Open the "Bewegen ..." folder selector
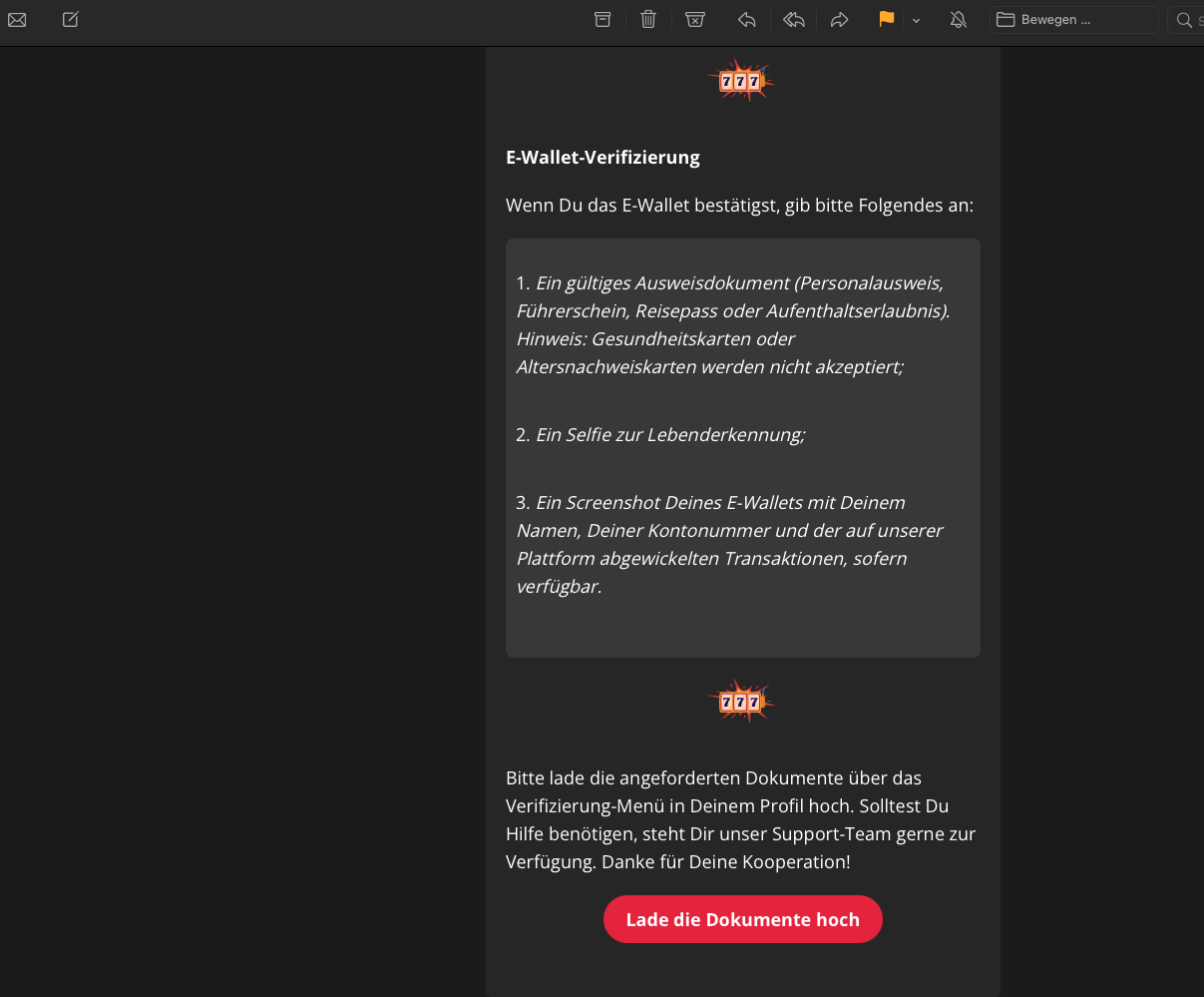Screen dimensions: 1204x997 tap(1073, 20)
